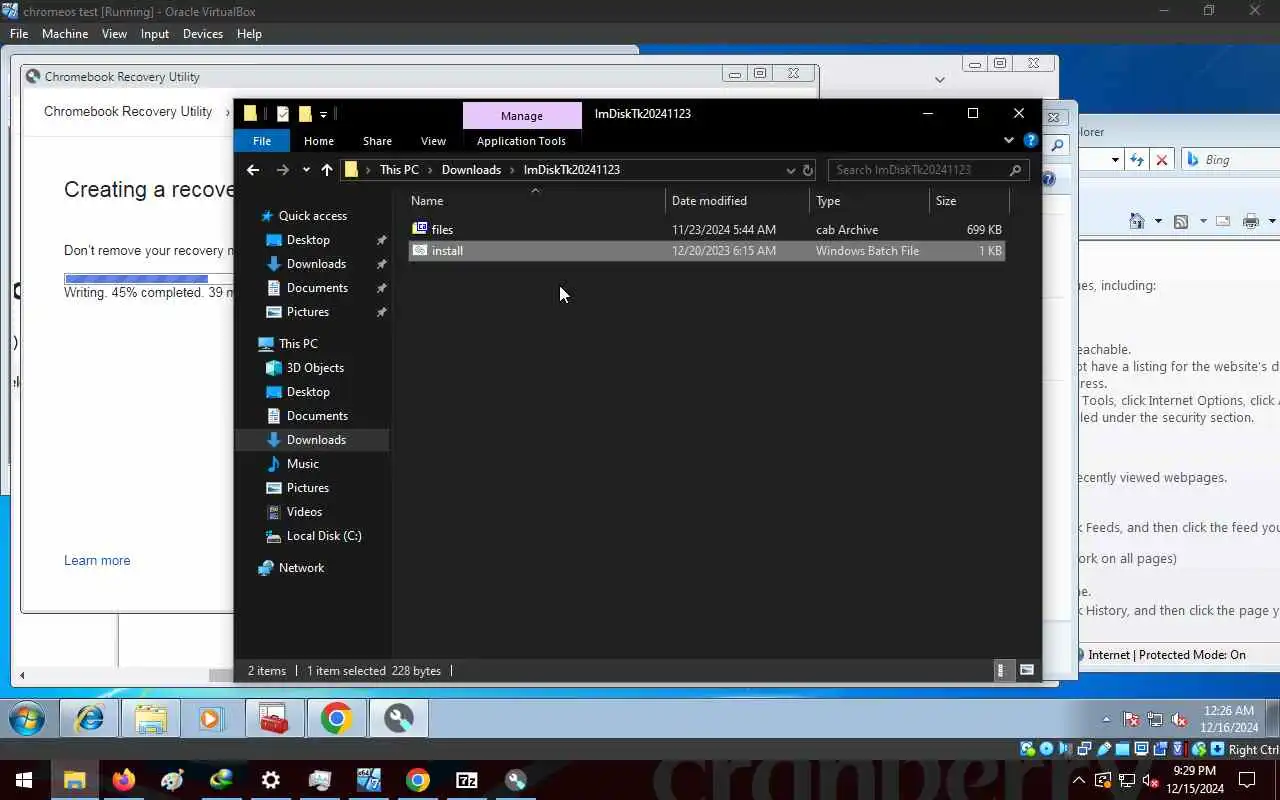The height and width of the screenshot is (800, 1280).
Task: Open Explorer help via blue question mark
Action: click(1030, 141)
